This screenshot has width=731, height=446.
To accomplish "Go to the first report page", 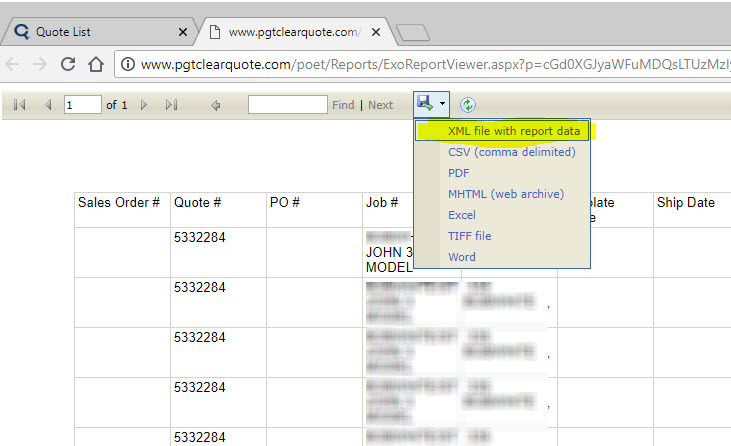I will click(x=20, y=105).
